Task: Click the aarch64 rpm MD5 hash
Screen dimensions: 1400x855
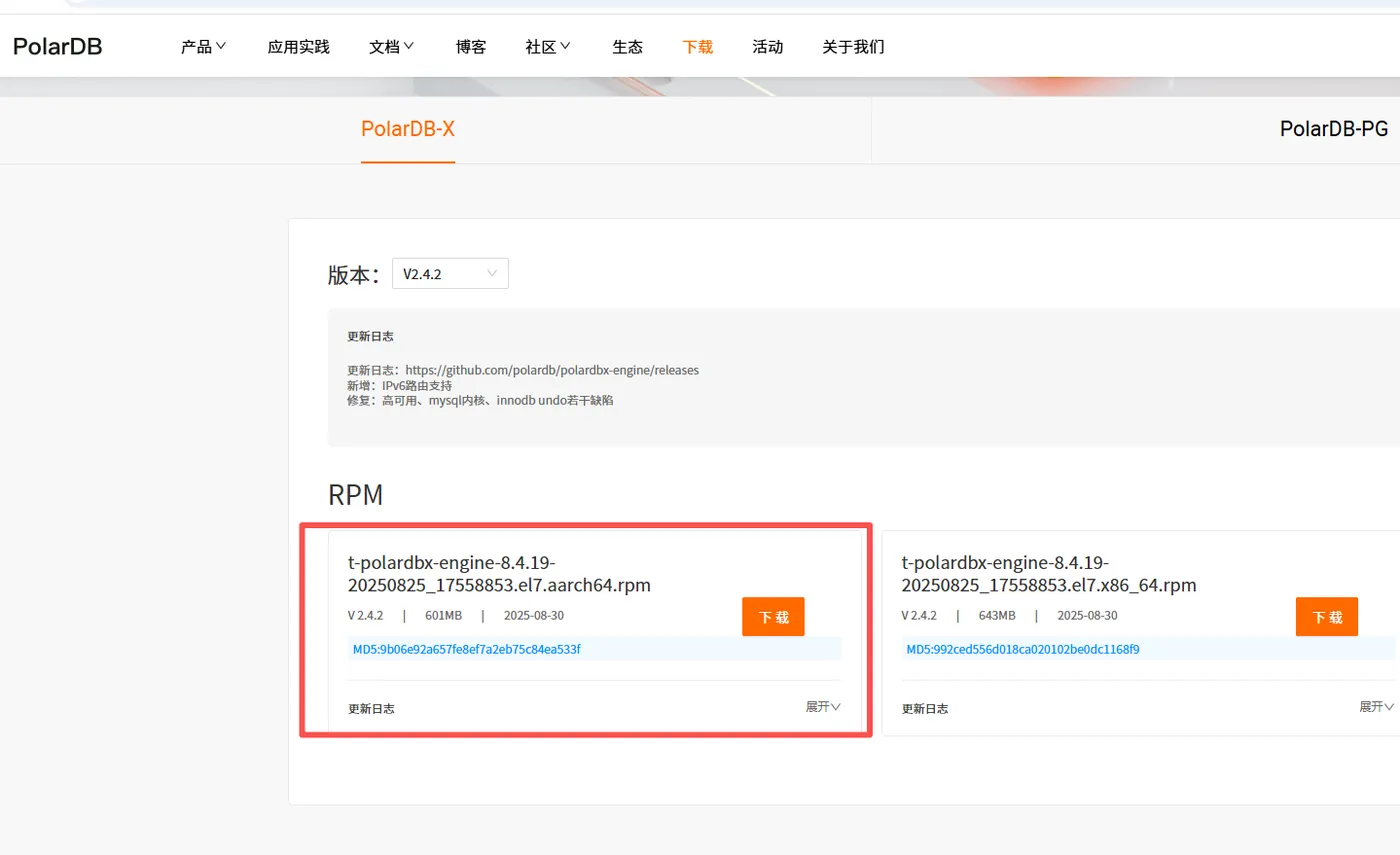Action: point(466,649)
